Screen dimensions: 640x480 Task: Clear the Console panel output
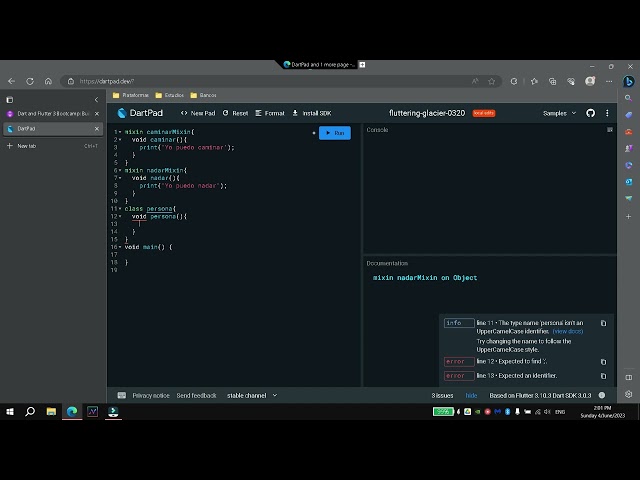(x=610, y=130)
